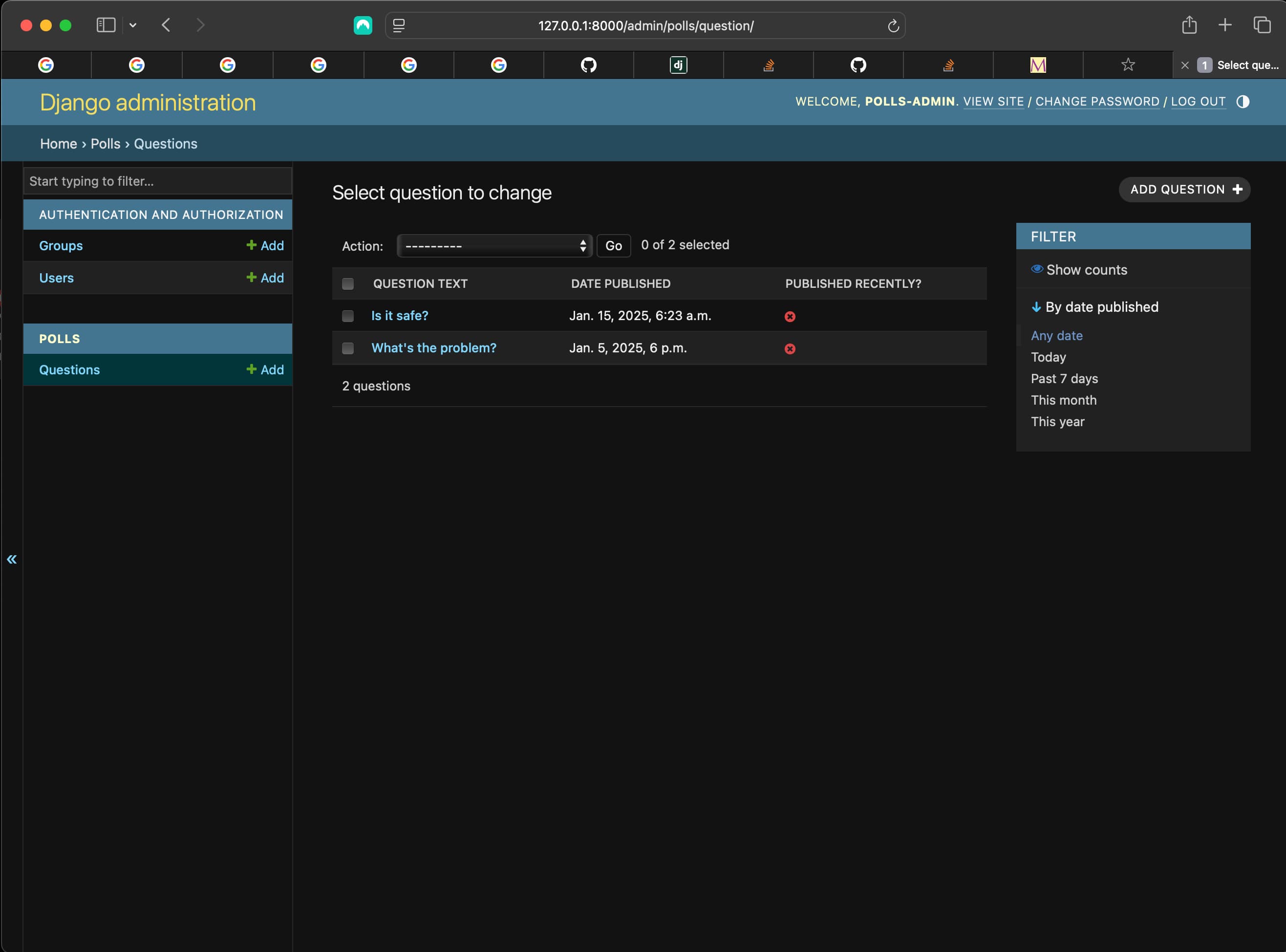This screenshot has height=952, width=1286.
Task: Open Users in sidebar
Action: tap(56, 278)
